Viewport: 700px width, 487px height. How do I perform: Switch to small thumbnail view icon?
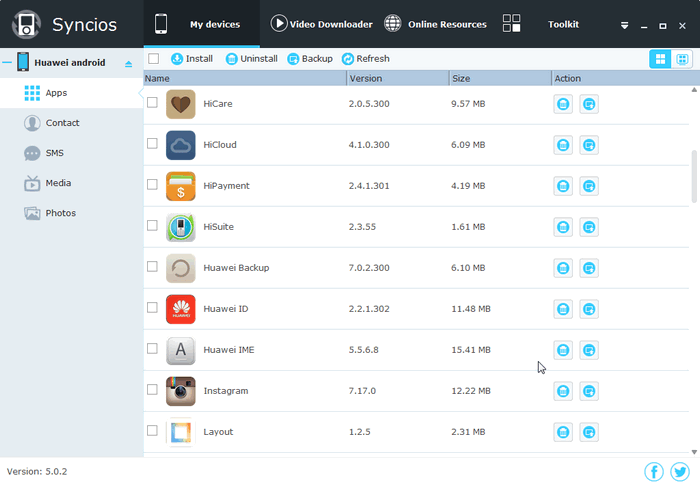[682, 59]
